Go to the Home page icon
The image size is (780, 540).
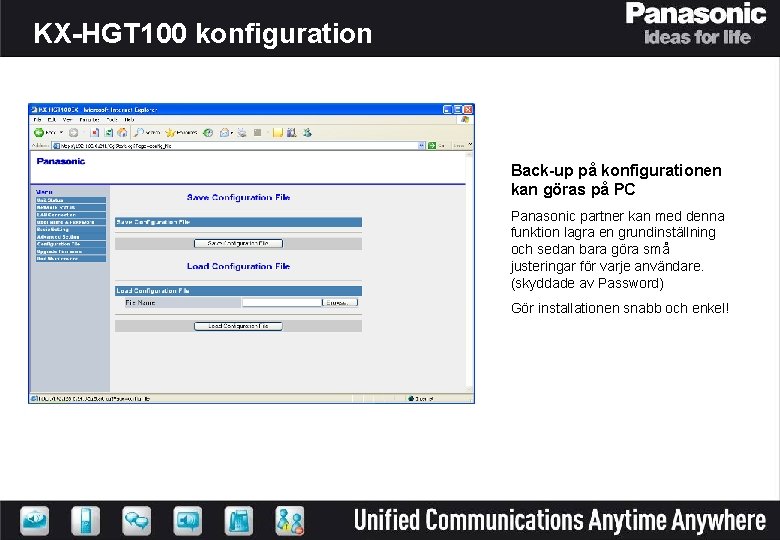click(122, 132)
